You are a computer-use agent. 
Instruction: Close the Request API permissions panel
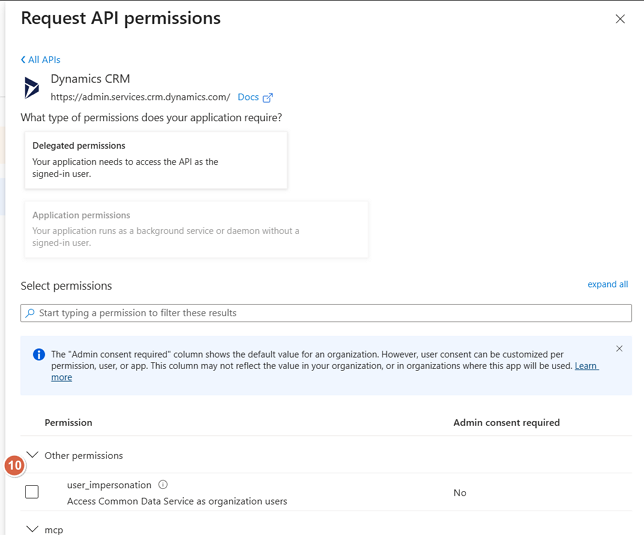[620, 19]
